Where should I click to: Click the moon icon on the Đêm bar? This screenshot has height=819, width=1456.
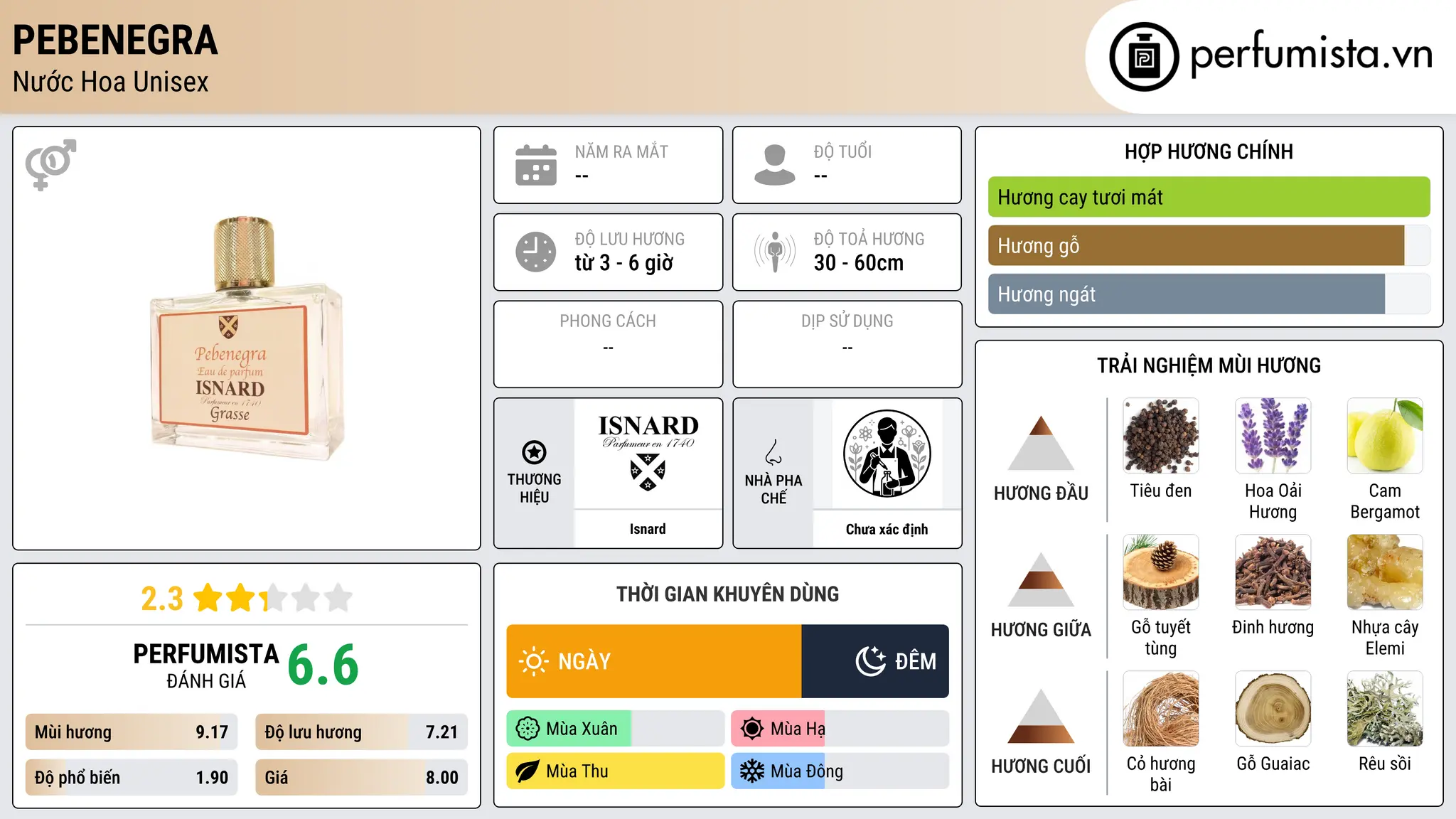pos(870,661)
